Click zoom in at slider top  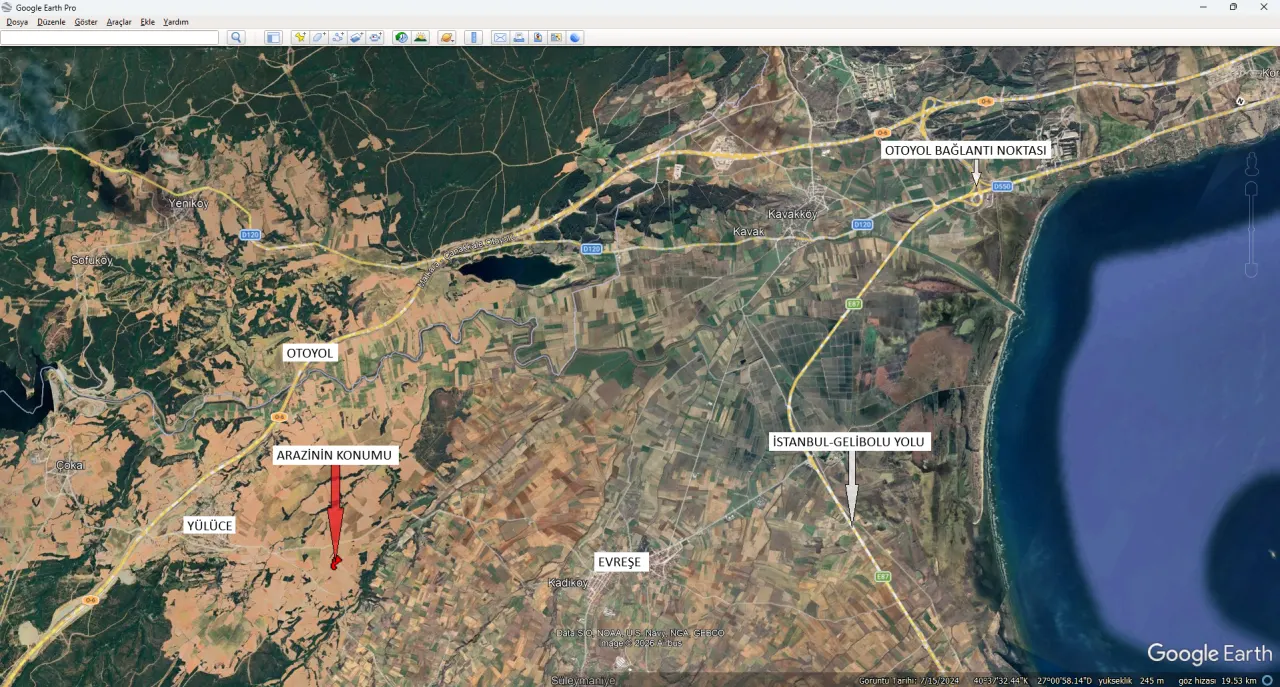tap(1250, 188)
